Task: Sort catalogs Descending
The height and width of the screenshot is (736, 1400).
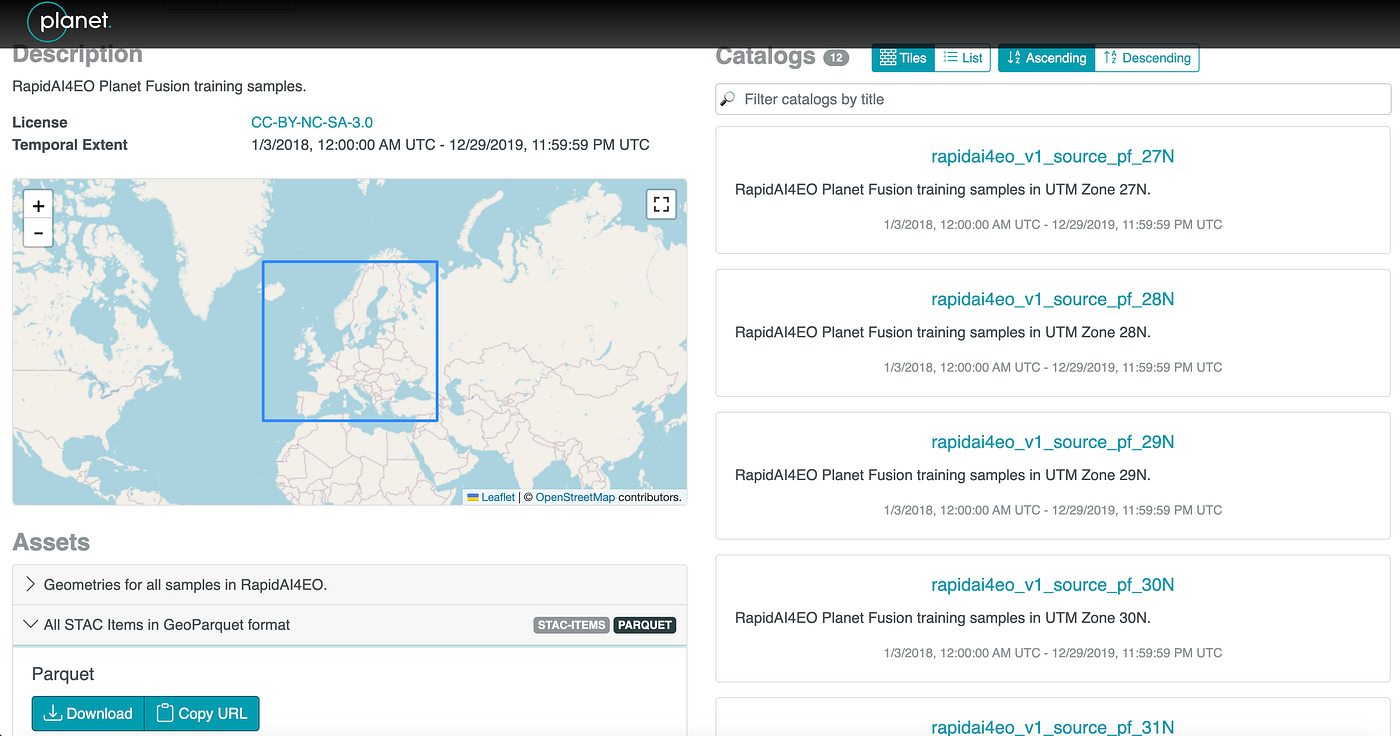Action: [x=1147, y=58]
